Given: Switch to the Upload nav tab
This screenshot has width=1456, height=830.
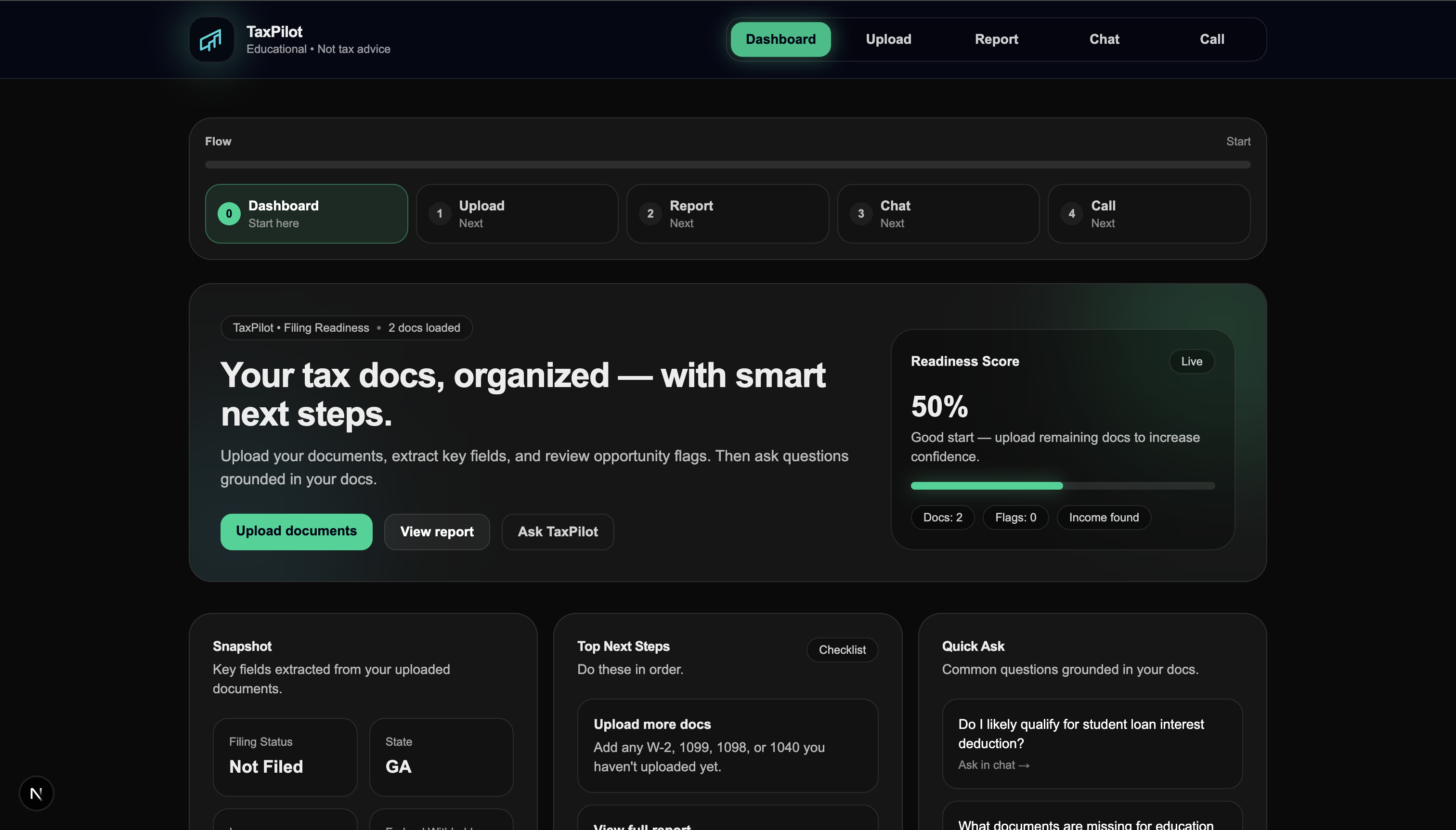Looking at the screenshot, I should (888, 39).
